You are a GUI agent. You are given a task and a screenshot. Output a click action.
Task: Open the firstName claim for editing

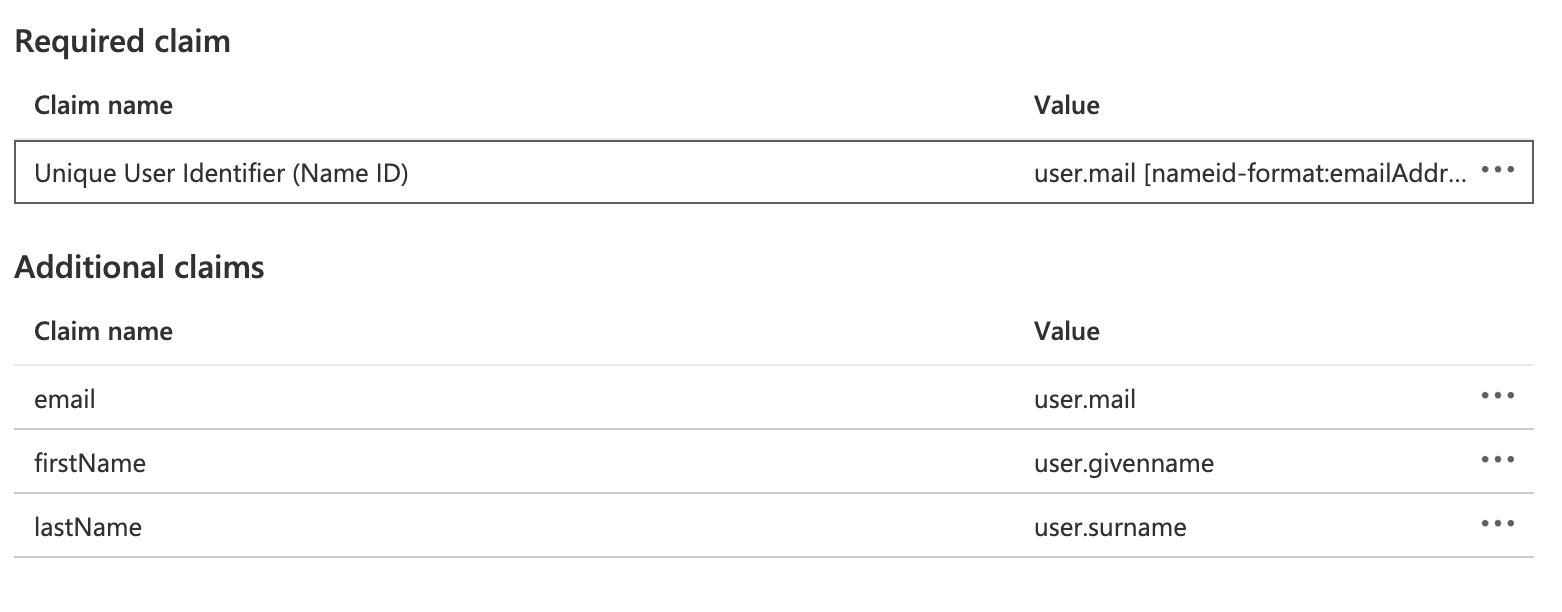(x=90, y=461)
